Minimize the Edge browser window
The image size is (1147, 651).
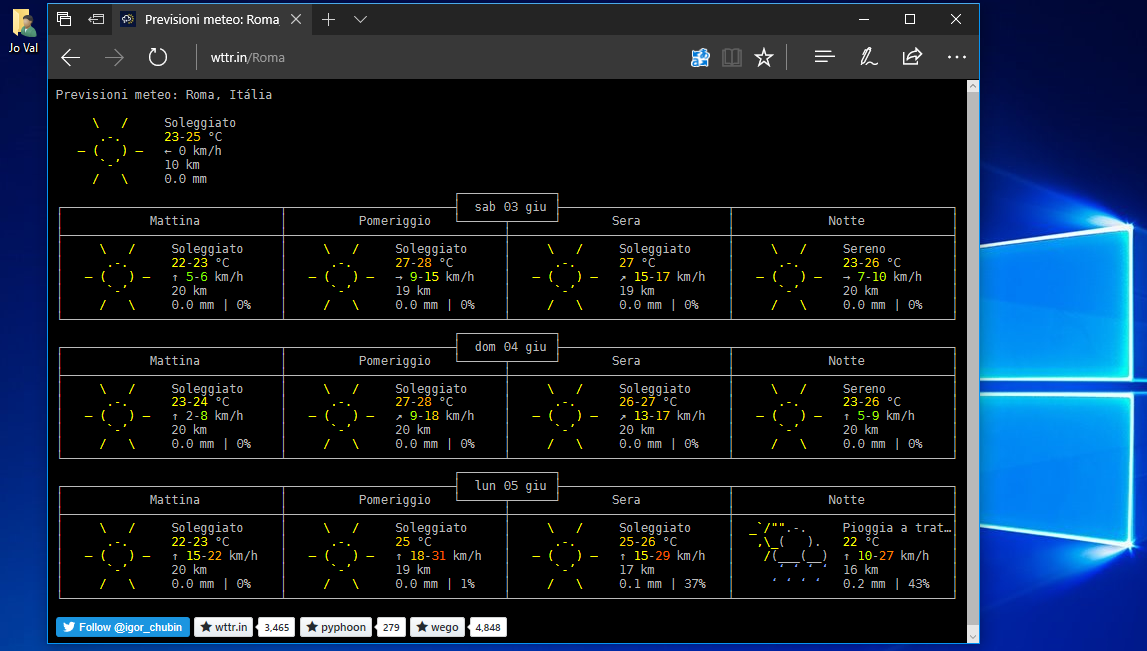[864, 19]
